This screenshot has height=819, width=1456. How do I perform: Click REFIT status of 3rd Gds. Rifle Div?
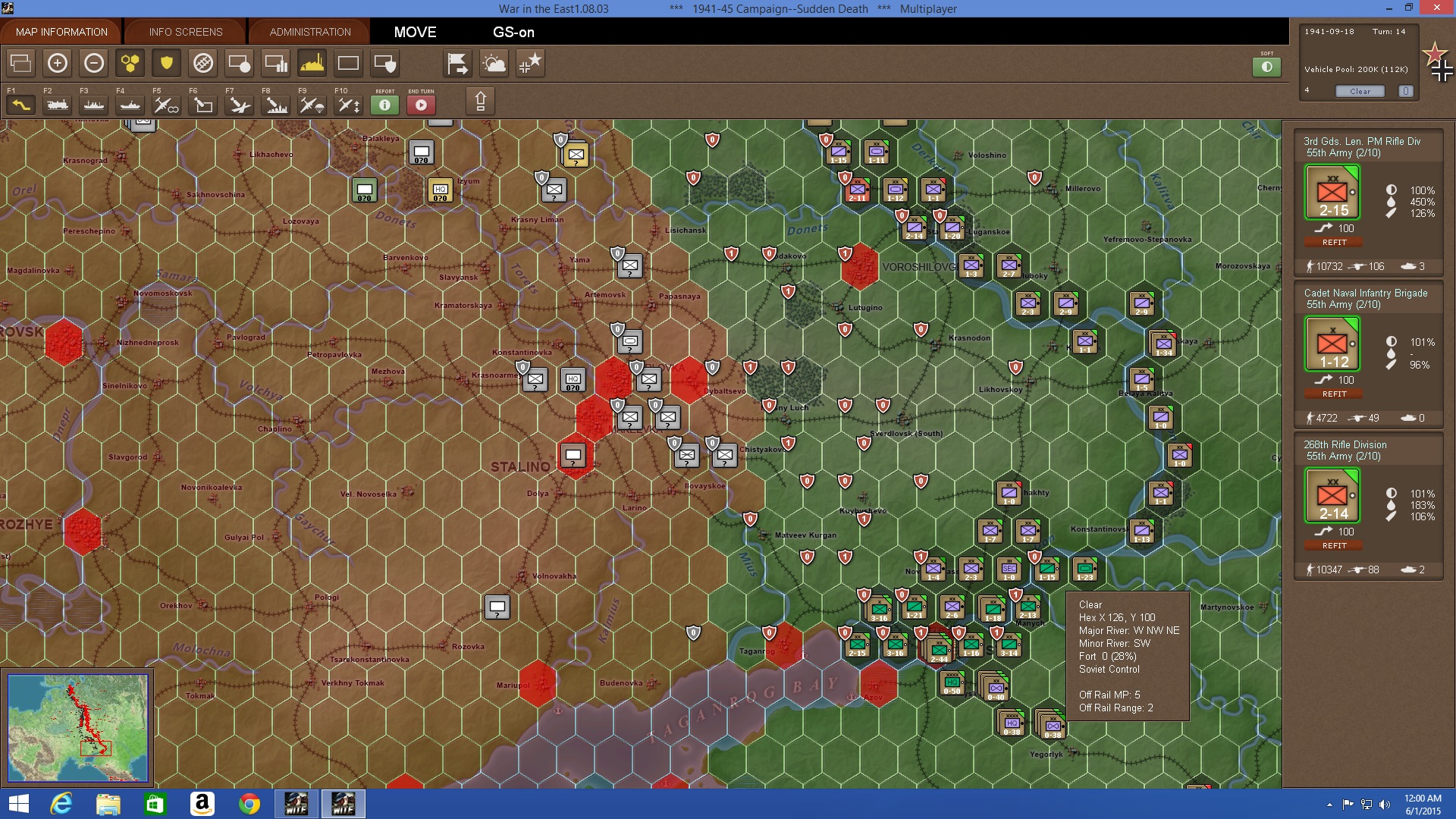point(1334,243)
